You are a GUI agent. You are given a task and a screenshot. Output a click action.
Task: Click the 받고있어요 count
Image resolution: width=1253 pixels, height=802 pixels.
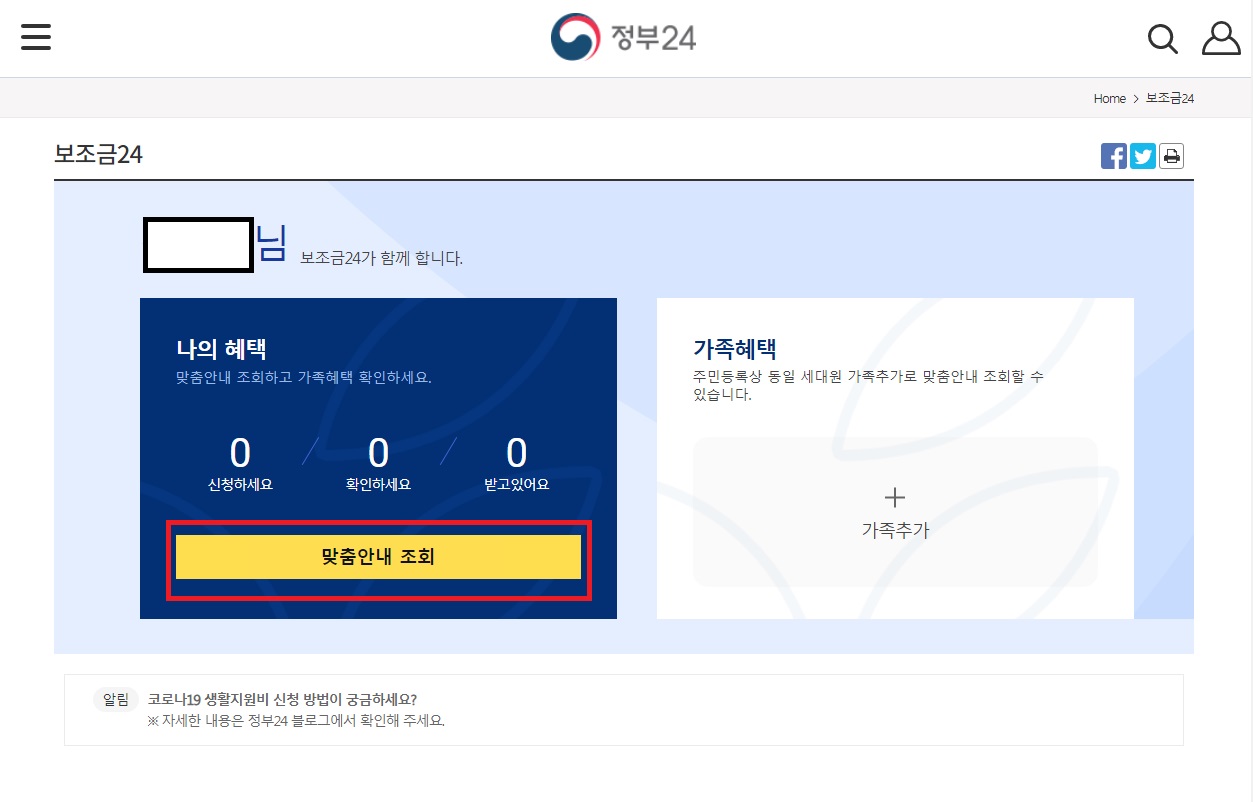pyautogui.click(x=516, y=454)
